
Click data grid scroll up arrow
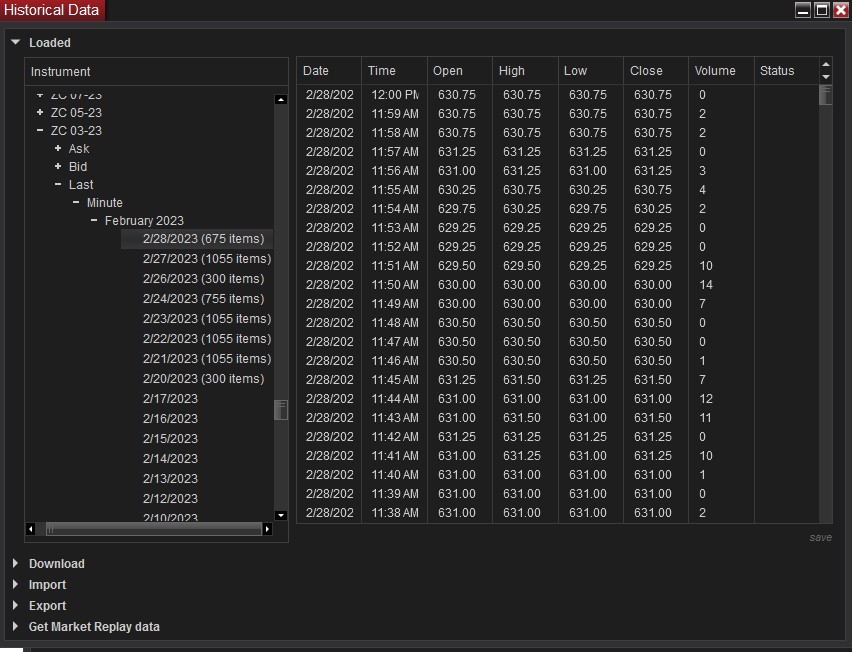tap(826, 64)
